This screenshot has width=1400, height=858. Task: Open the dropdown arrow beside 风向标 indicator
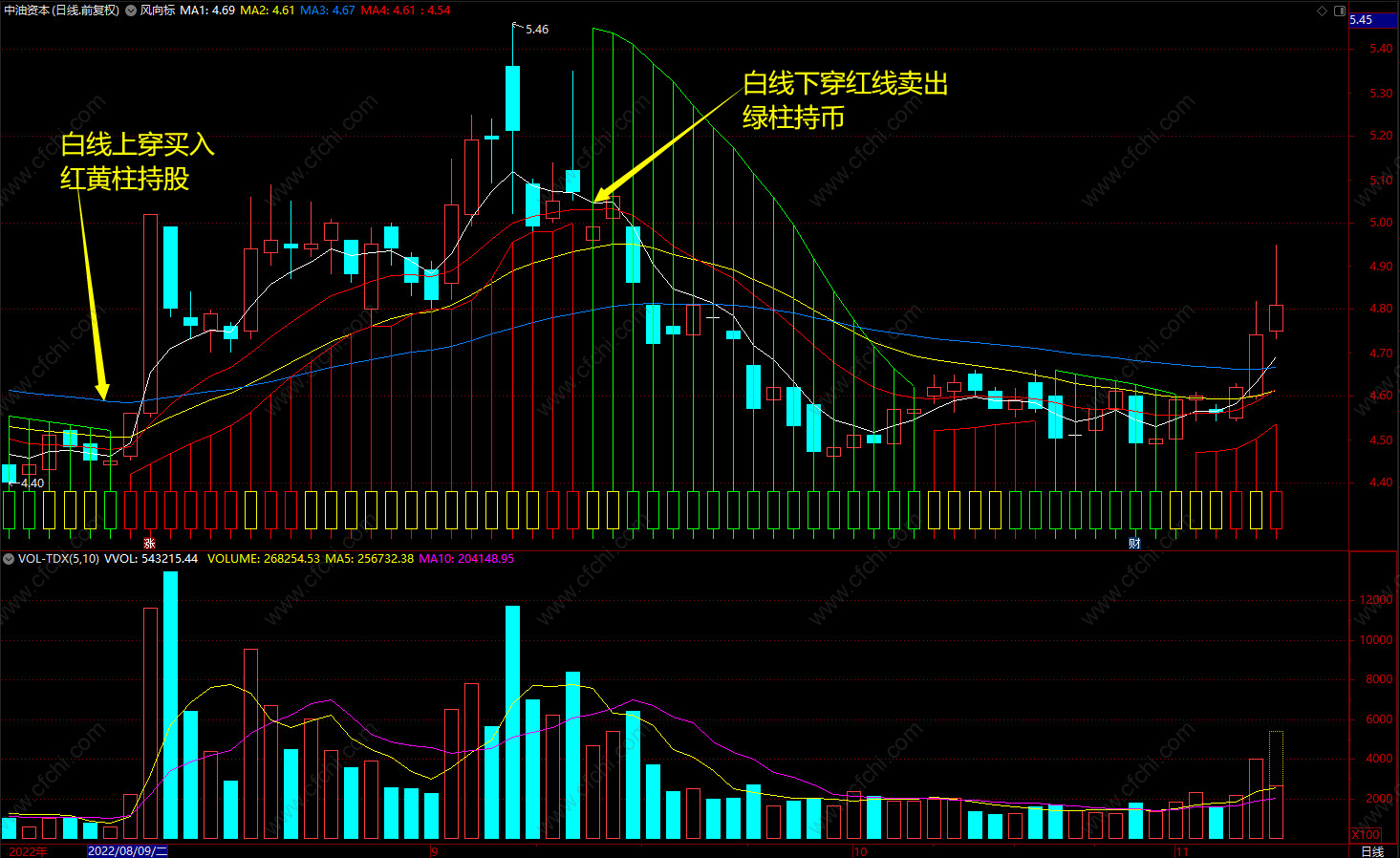pos(131,11)
